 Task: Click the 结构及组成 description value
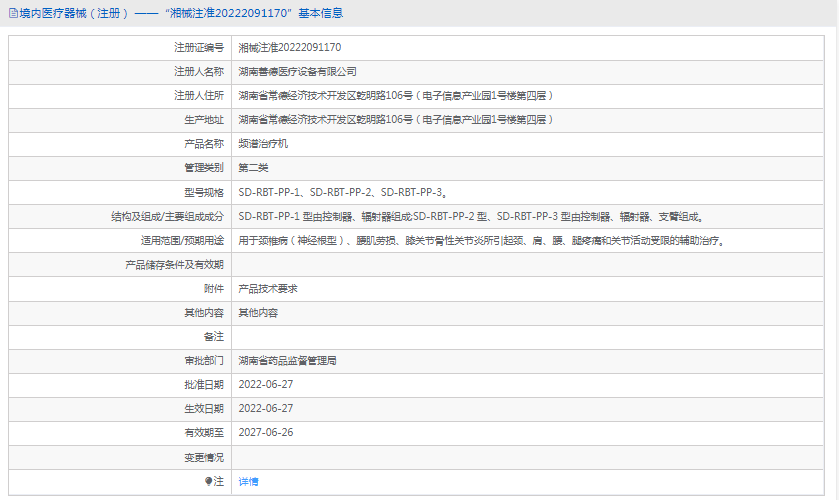click(x=472, y=217)
